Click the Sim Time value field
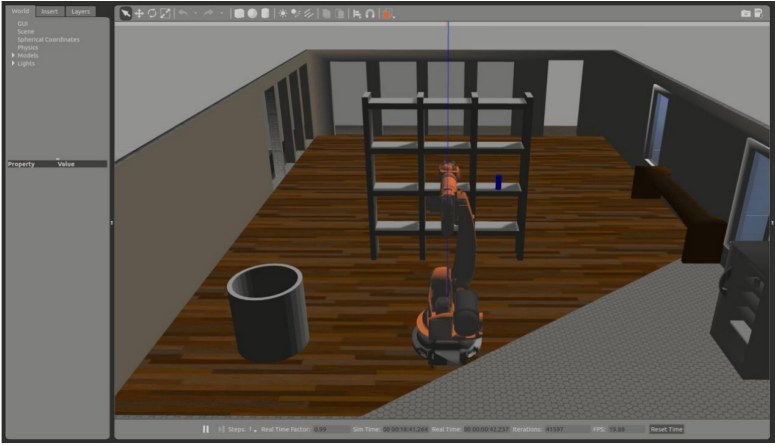This screenshot has height=445, width=775. point(405,429)
